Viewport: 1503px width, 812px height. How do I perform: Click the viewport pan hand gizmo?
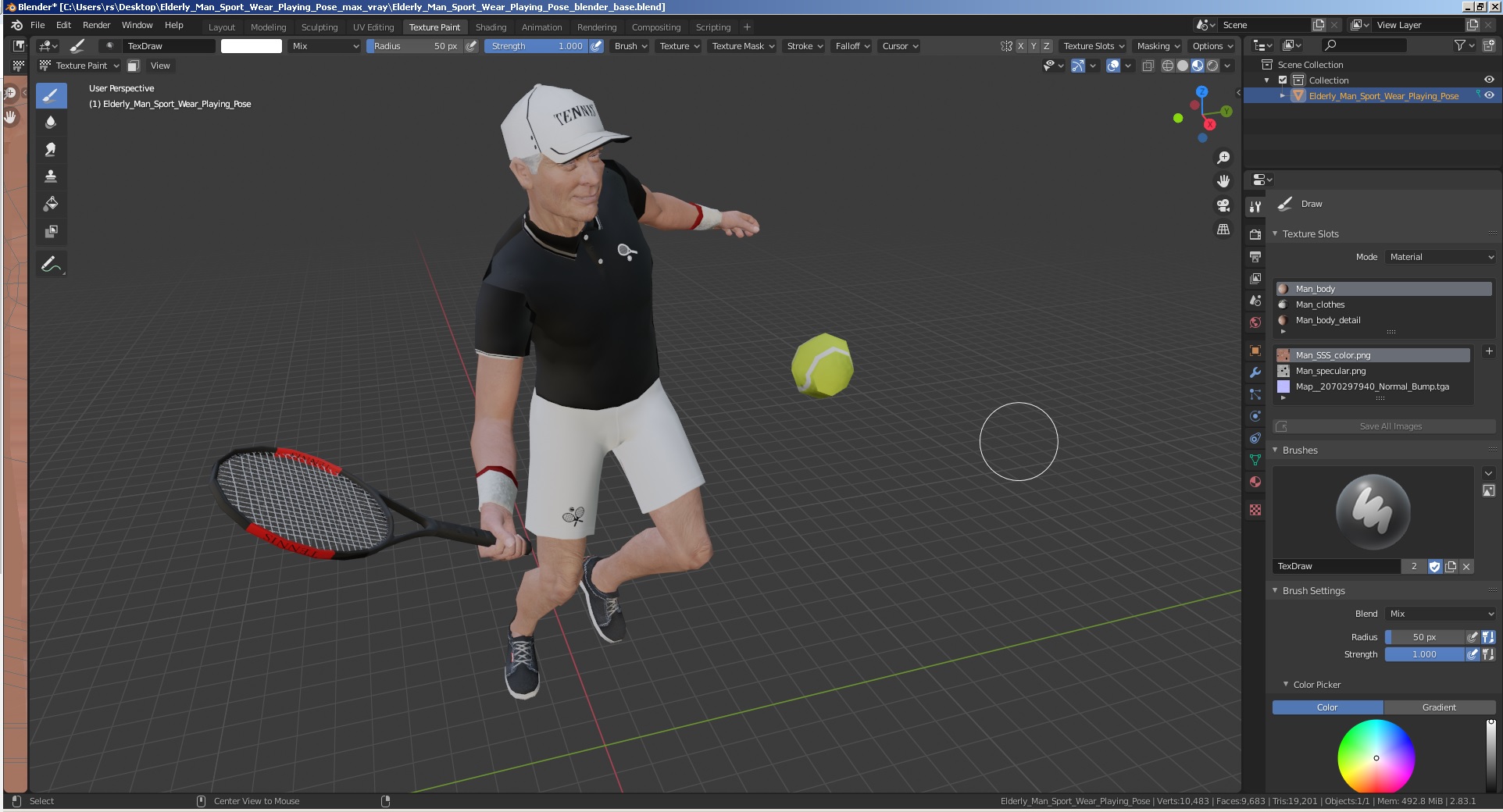point(1223,181)
